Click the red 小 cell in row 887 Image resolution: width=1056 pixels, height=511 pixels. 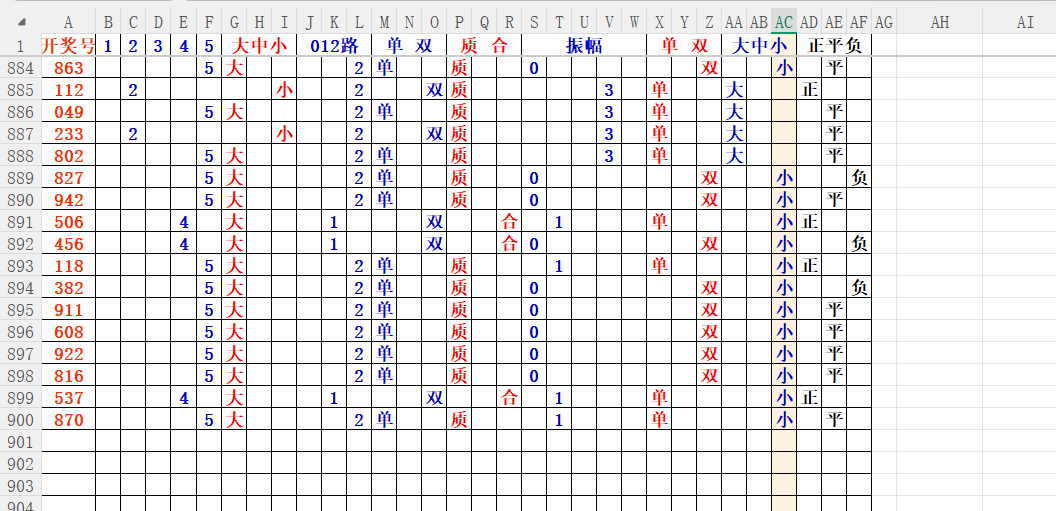tap(284, 134)
